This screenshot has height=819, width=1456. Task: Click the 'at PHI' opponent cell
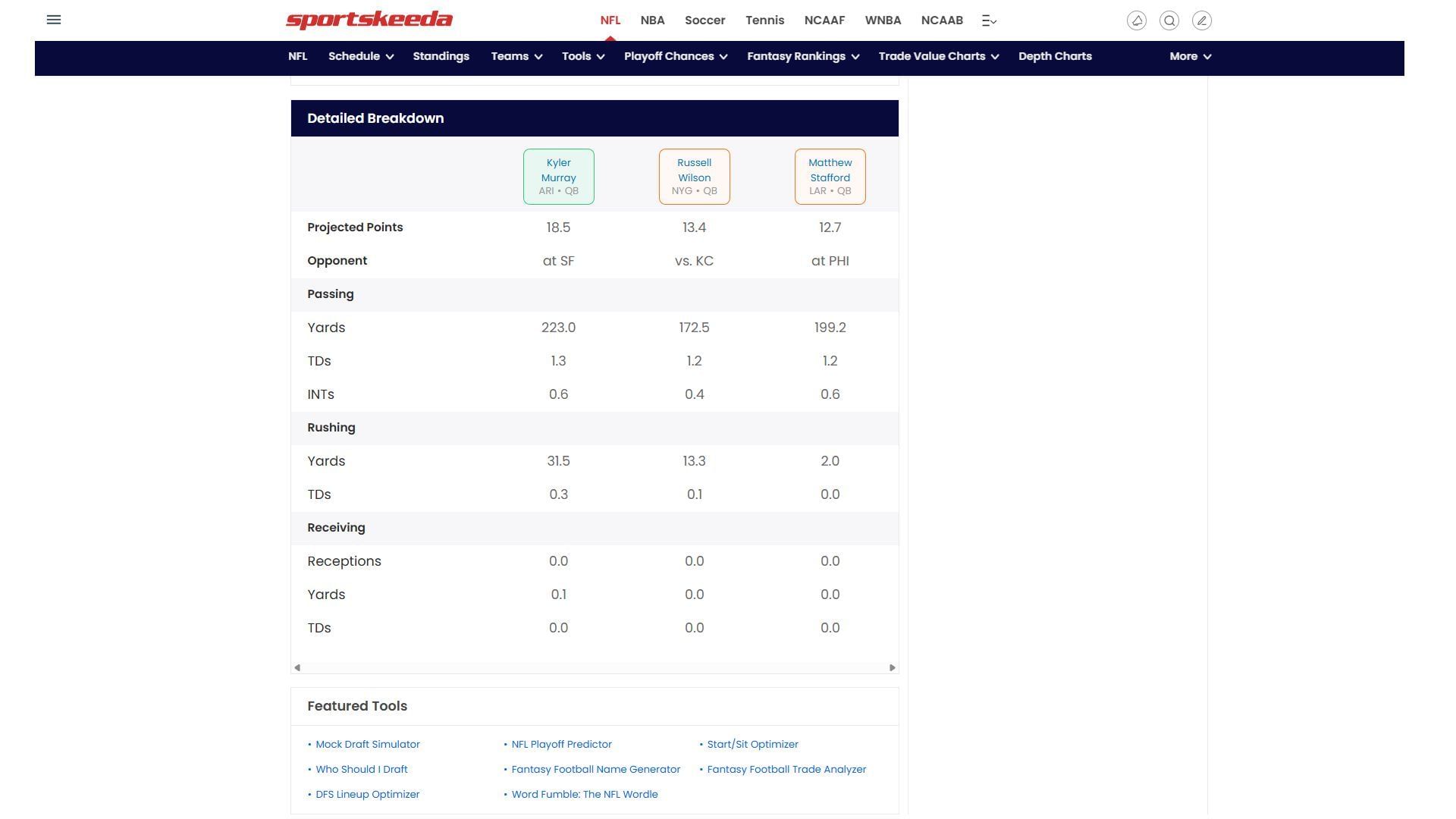point(830,261)
